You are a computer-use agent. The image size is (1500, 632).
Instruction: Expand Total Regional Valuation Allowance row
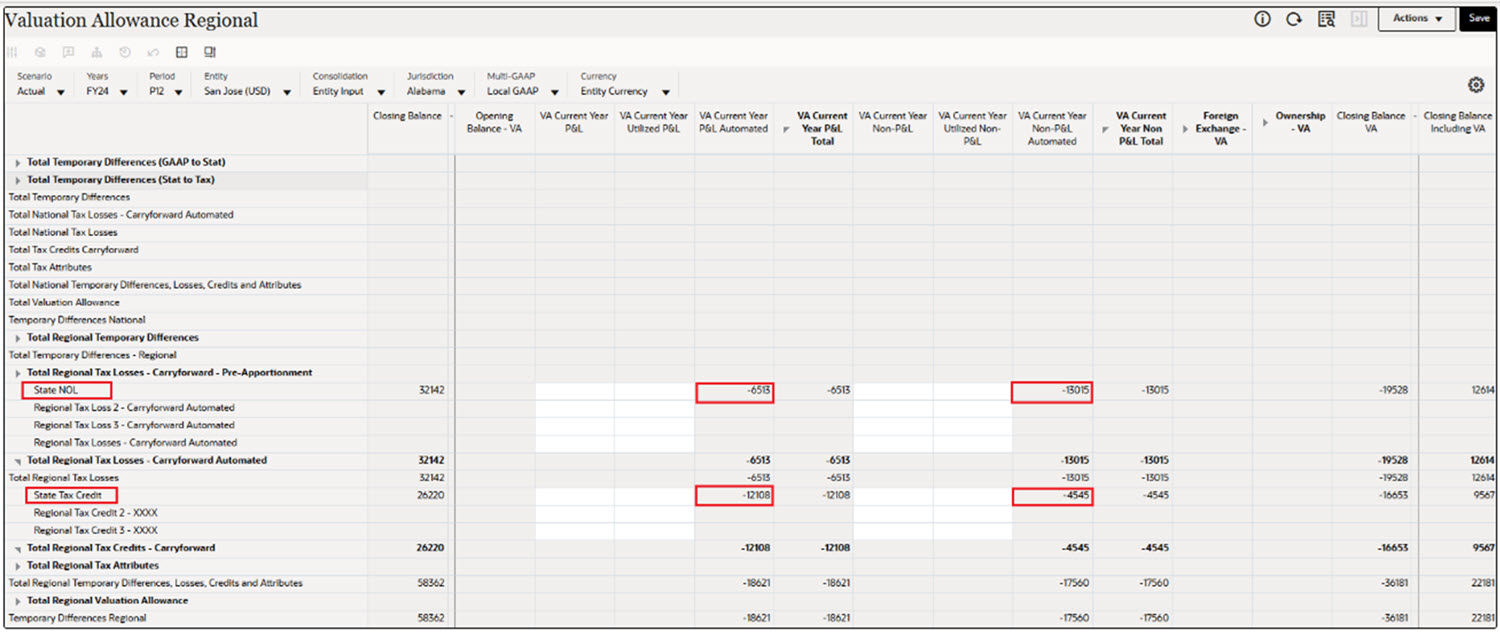(17, 600)
